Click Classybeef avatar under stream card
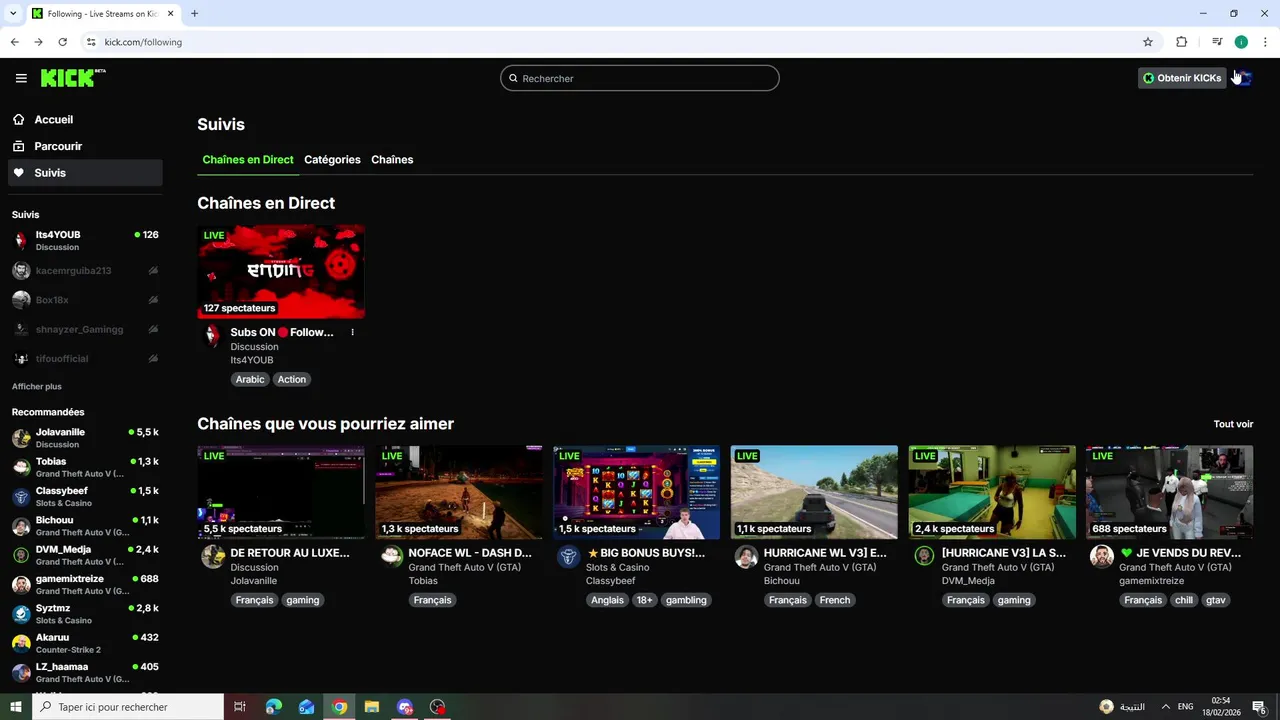This screenshot has width=1280, height=720. coord(568,557)
